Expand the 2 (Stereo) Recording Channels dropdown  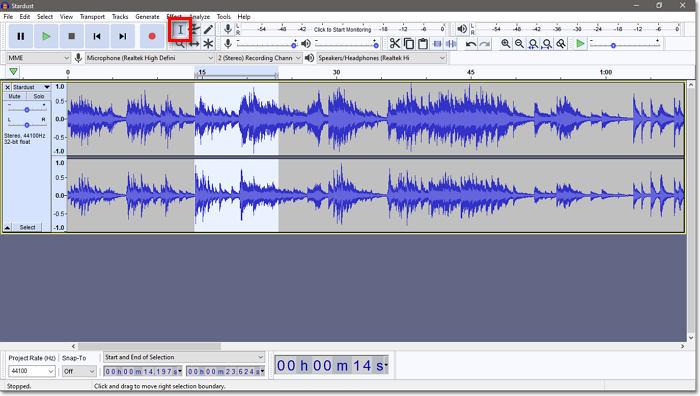259,58
